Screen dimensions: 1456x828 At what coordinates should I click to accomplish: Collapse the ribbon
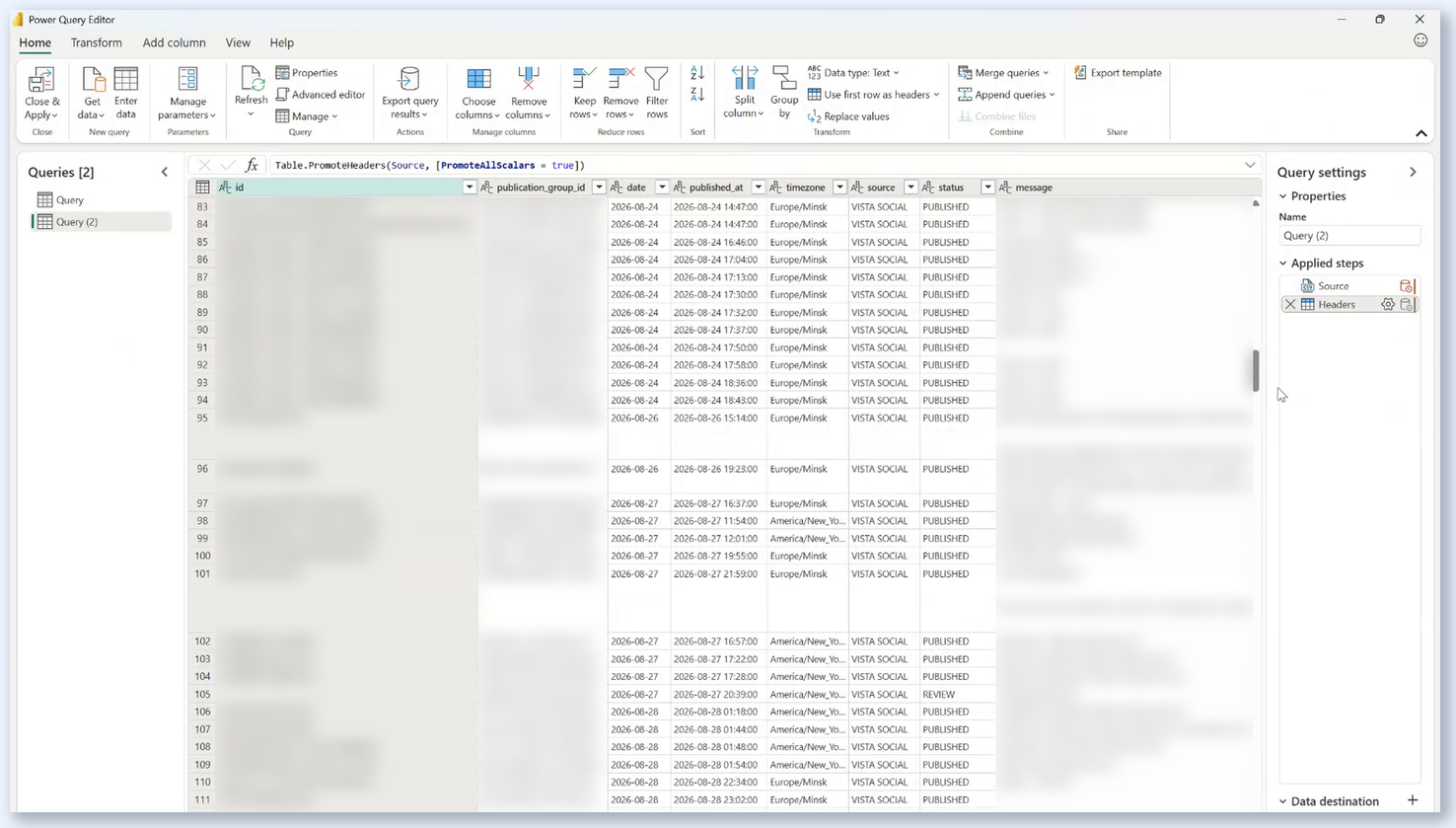click(x=1421, y=133)
